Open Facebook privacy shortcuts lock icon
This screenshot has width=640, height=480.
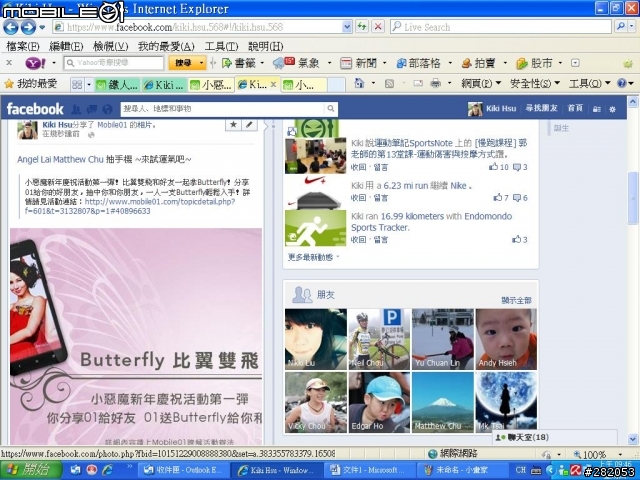(x=597, y=109)
